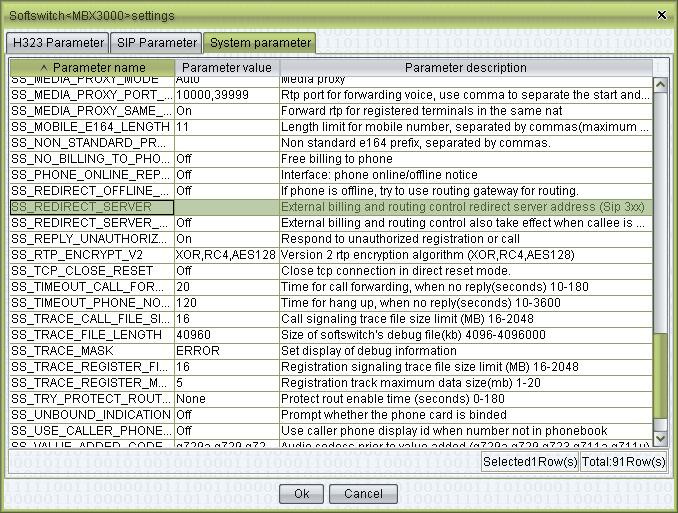Toggle the SS_TCP_CLOSE_RESET Off value
The image size is (678, 513).
click(226, 271)
